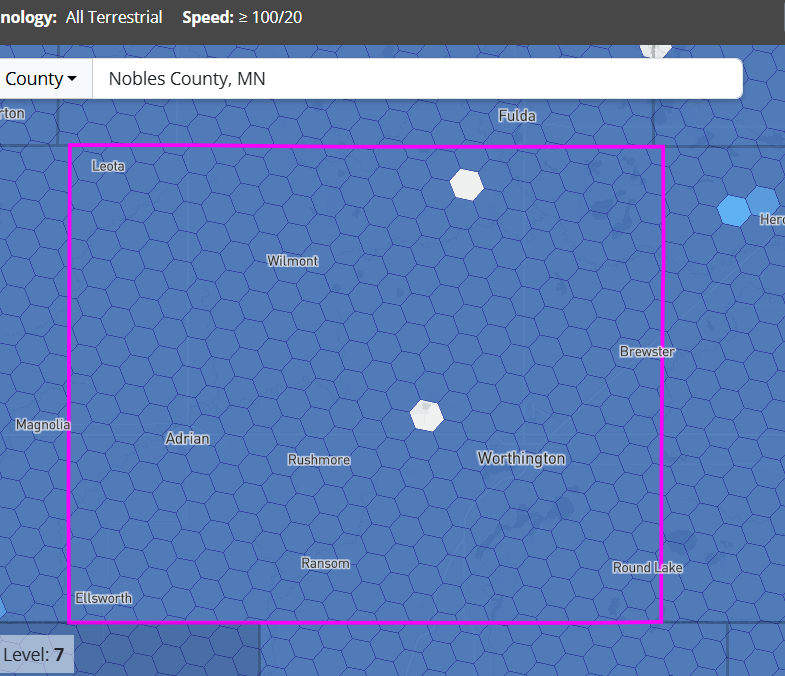Click the Rushmore map label

319,460
